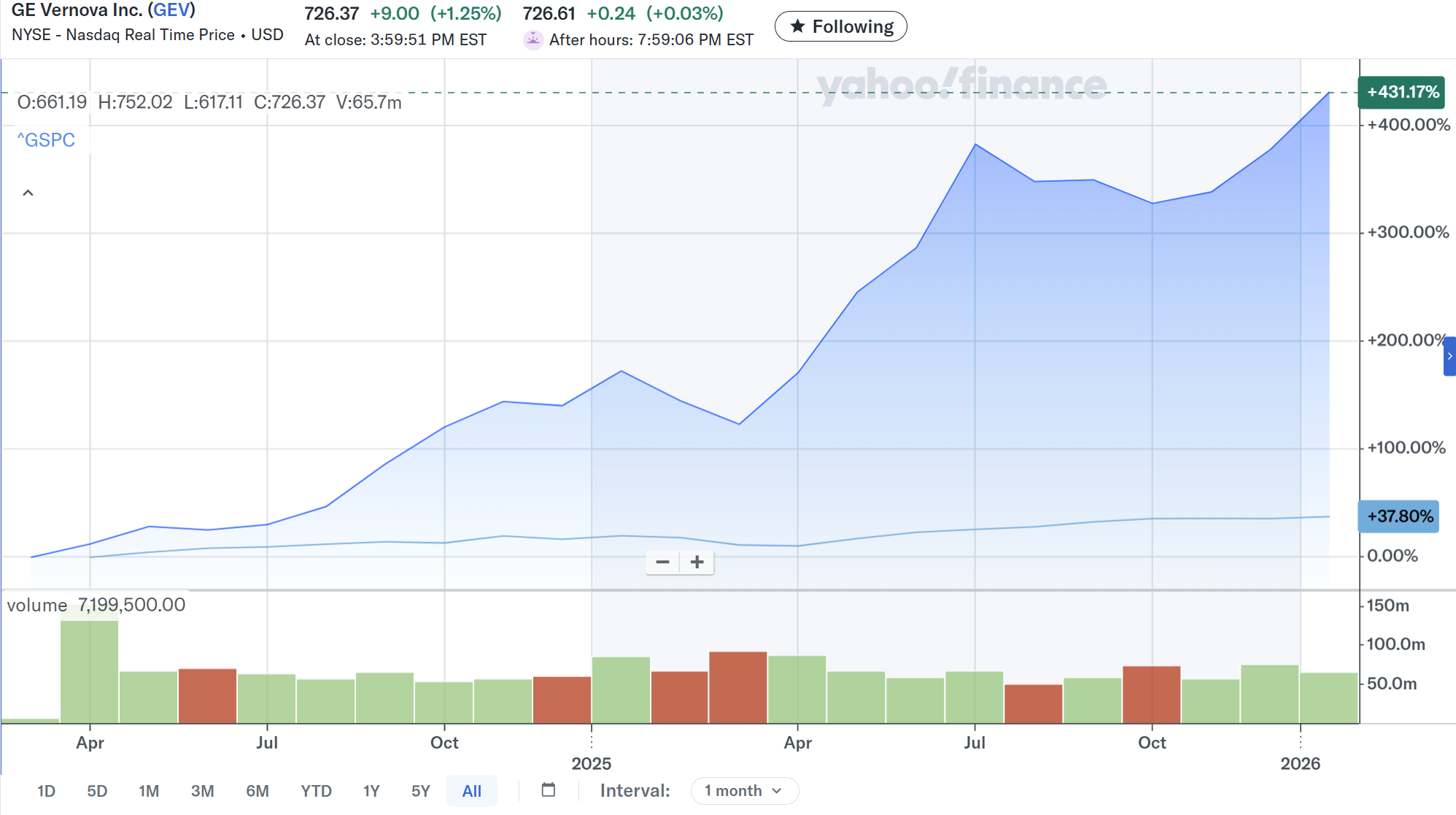Image resolution: width=1456 pixels, height=815 pixels.
Task: Click the calendar date range icon
Action: (549, 790)
